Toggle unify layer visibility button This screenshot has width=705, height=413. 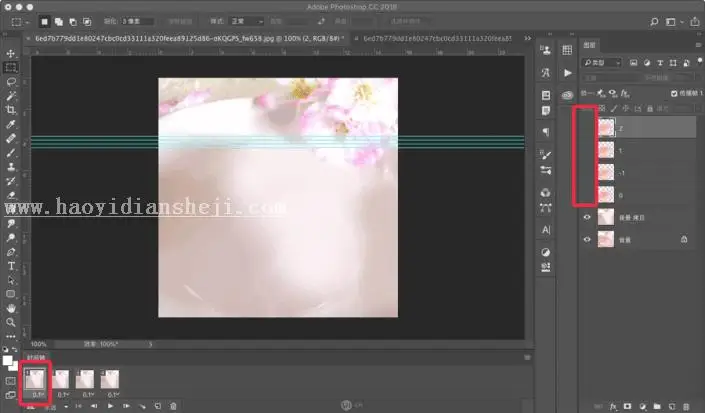[613, 93]
